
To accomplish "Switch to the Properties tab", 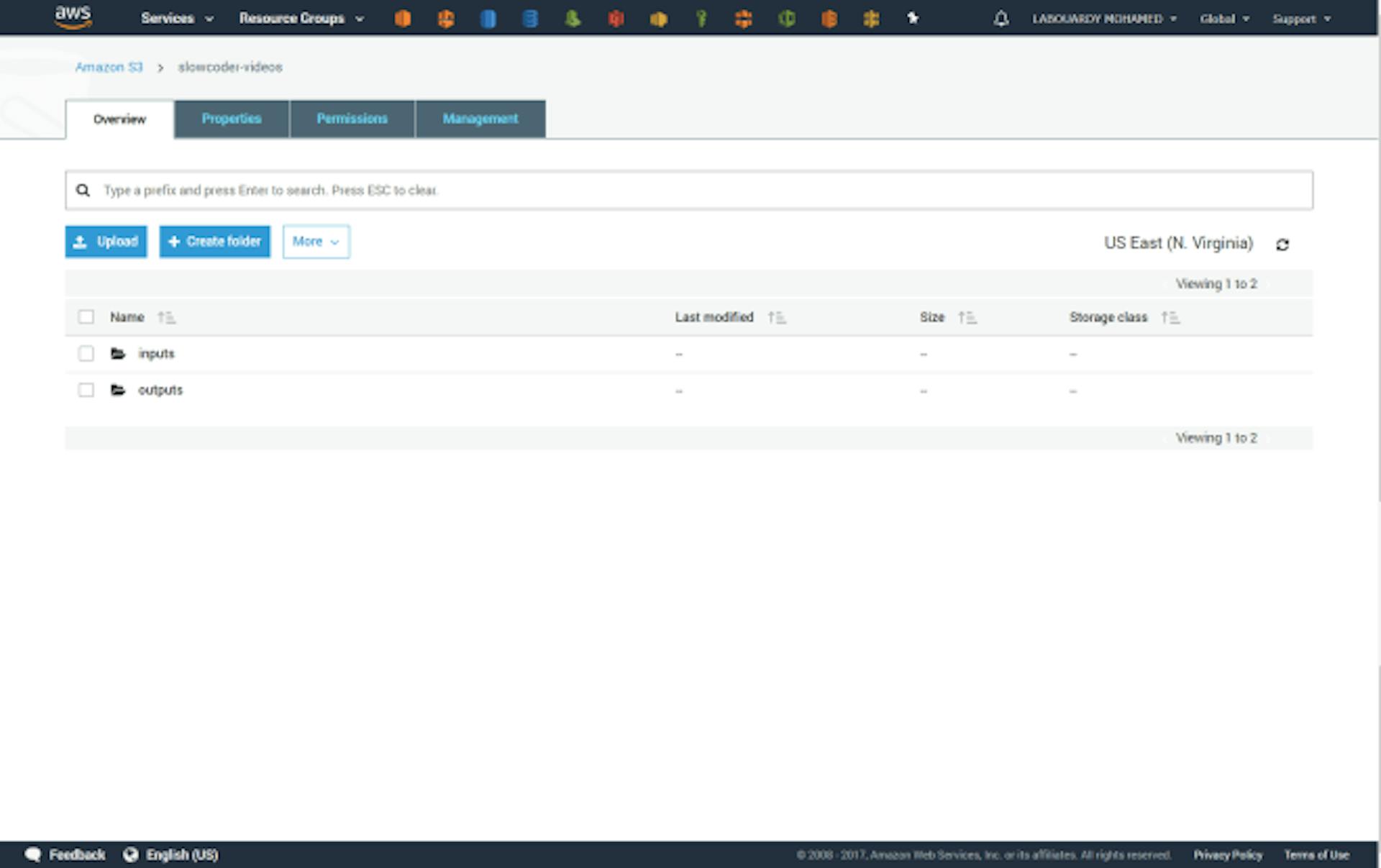I will point(232,119).
